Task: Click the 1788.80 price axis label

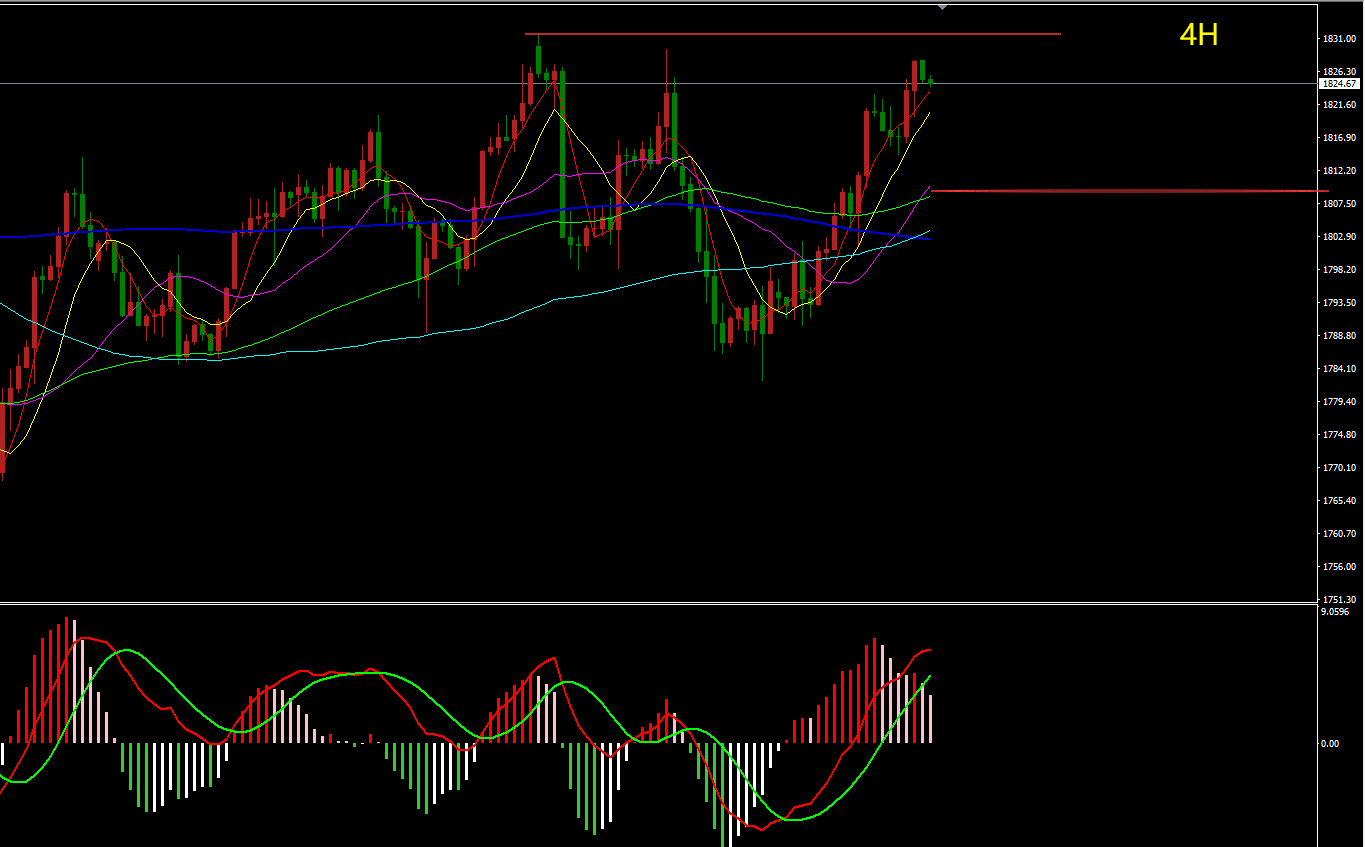Action: 1339,336
